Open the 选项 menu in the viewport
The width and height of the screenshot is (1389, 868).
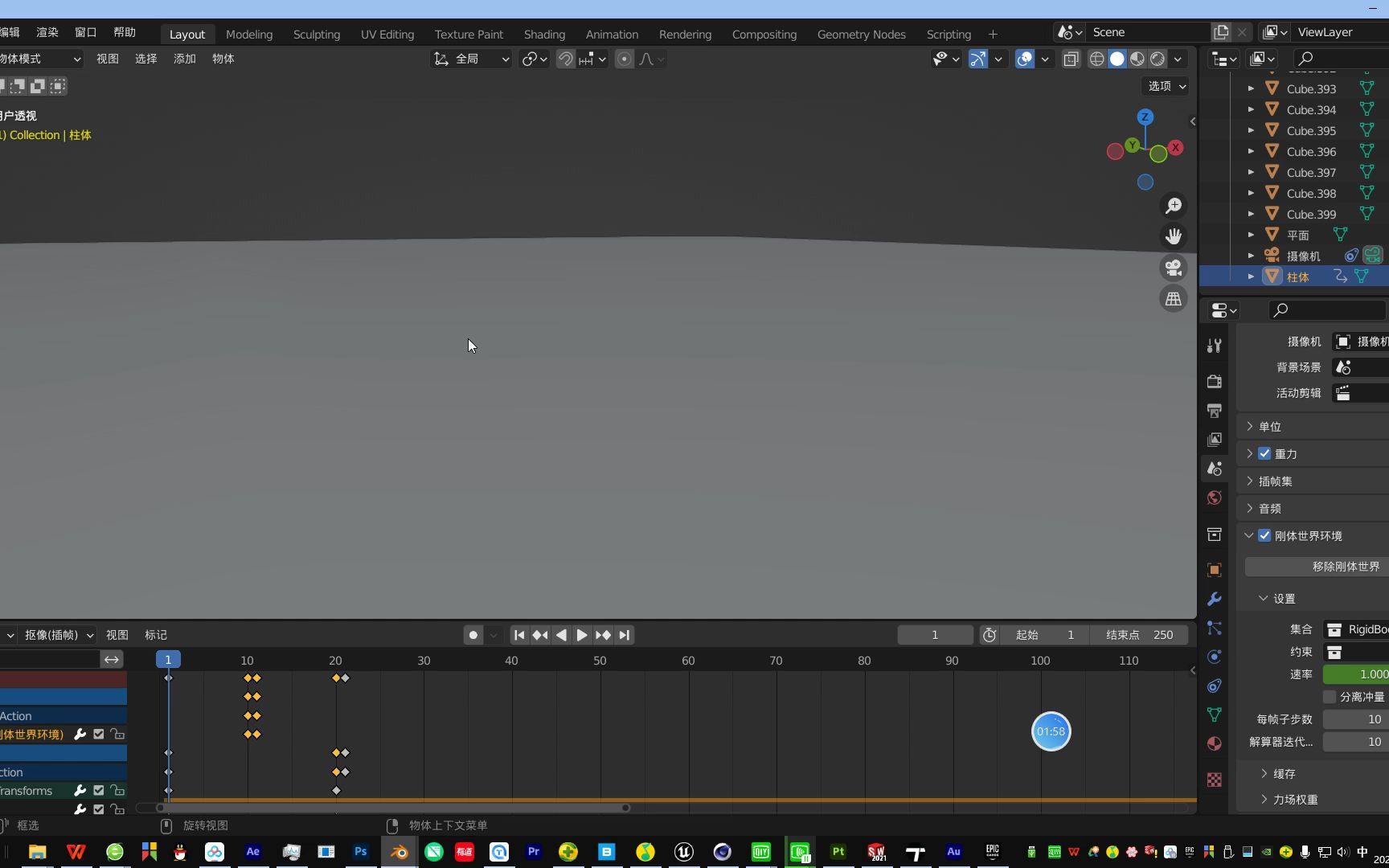pos(1165,86)
